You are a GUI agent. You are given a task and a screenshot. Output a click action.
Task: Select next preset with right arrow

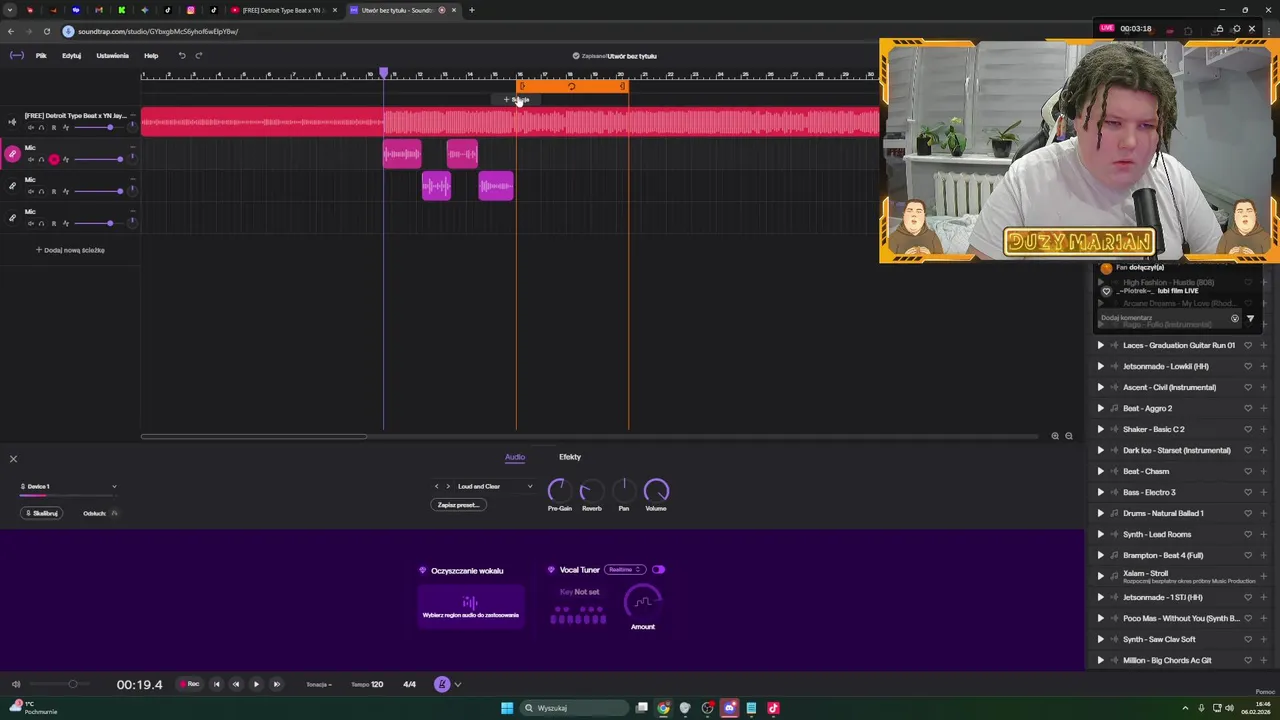coord(447,486)
